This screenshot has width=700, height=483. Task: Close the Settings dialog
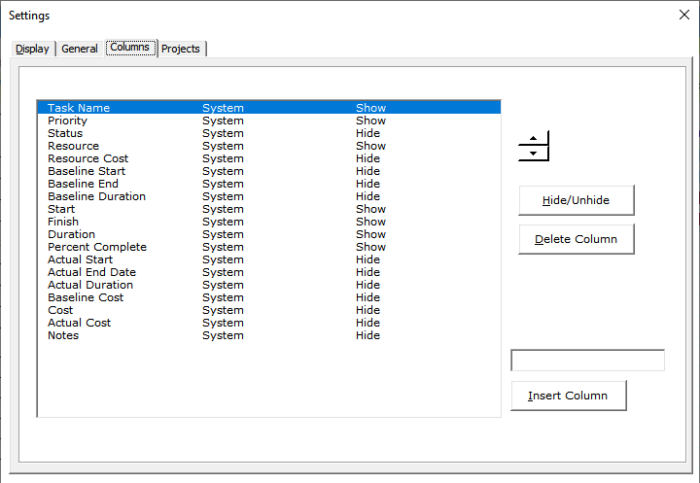[x=684, y=15]
